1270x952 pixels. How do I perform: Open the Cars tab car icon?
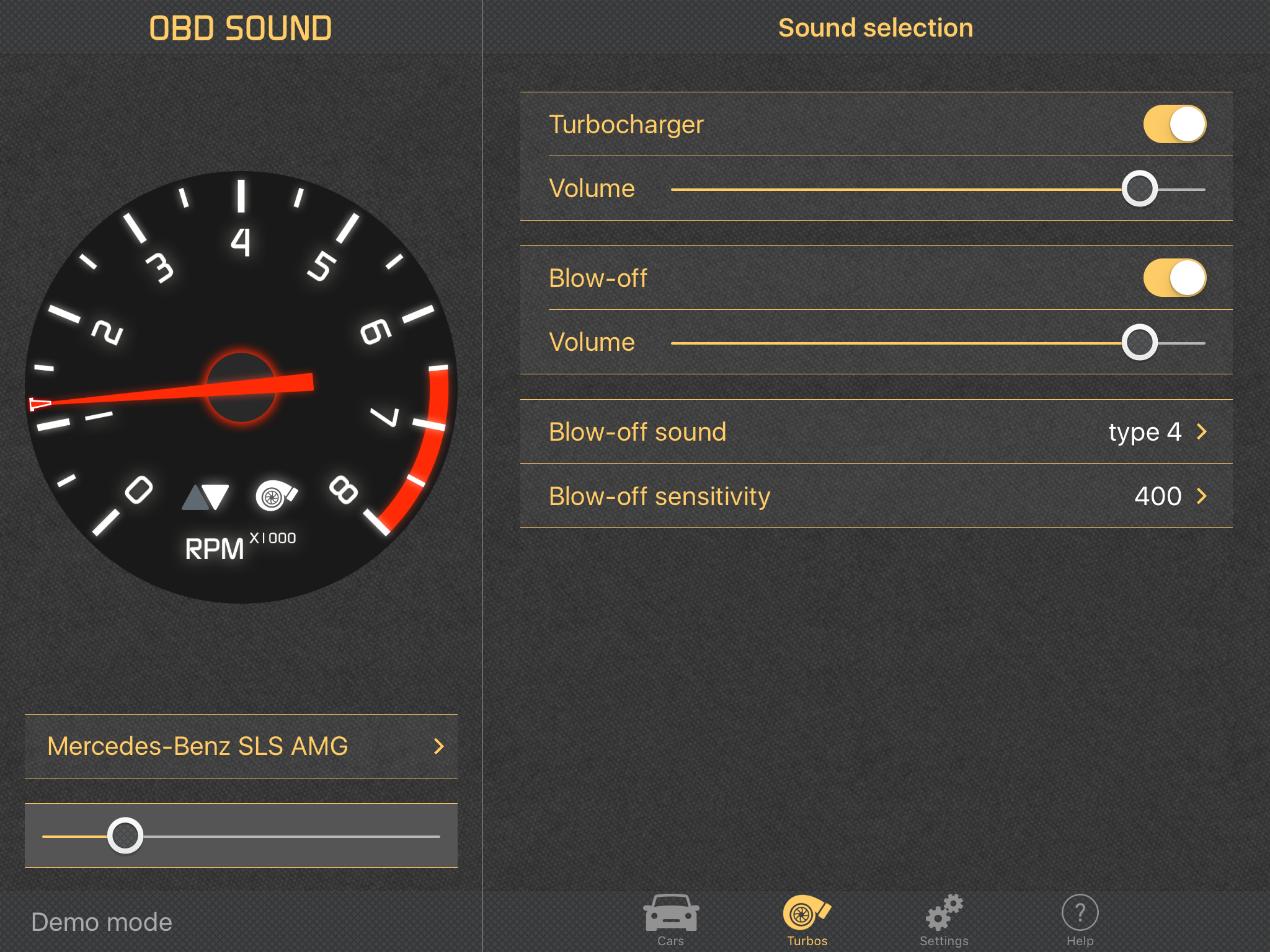670,912
